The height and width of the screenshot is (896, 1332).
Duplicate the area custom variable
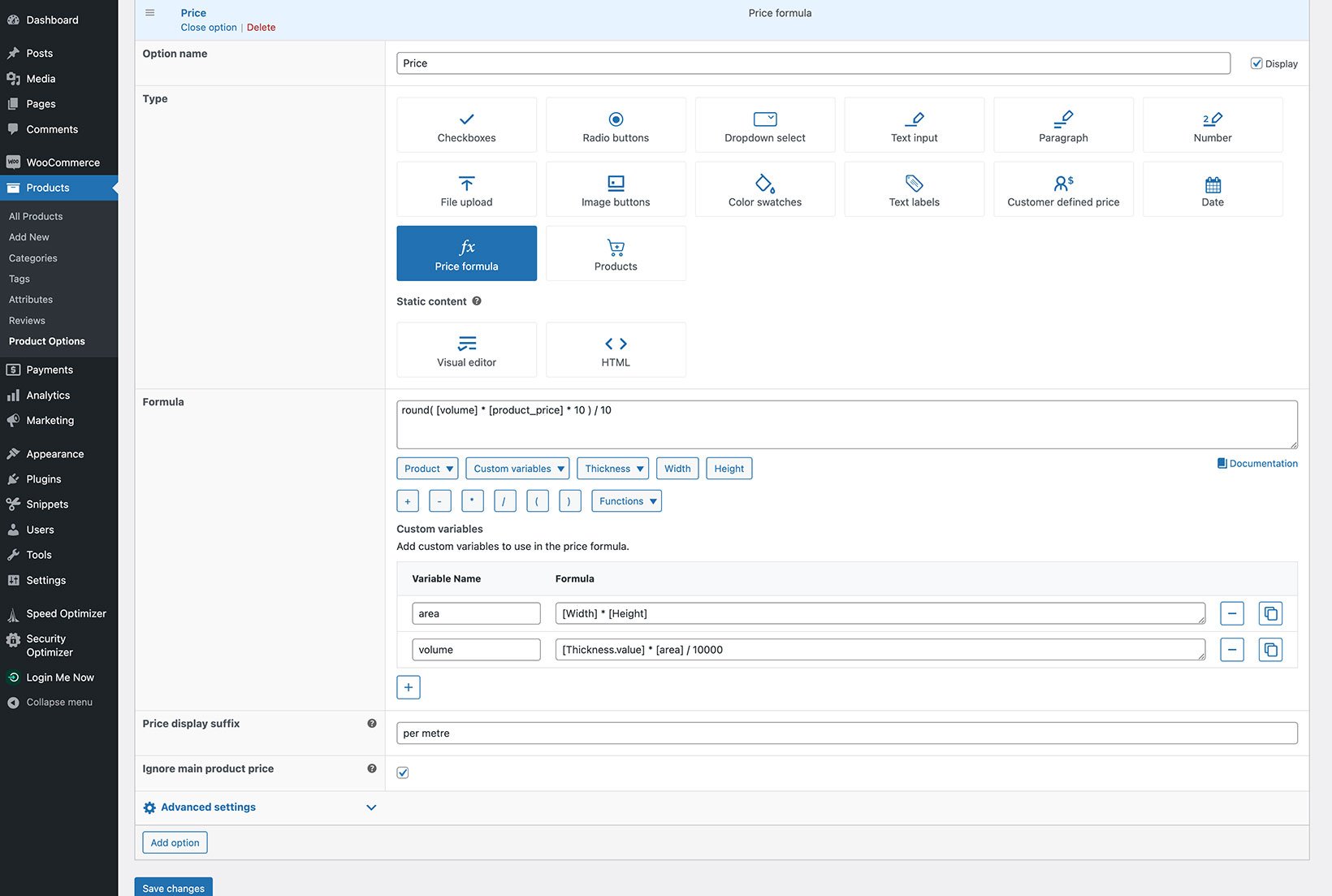(1269, 613)
